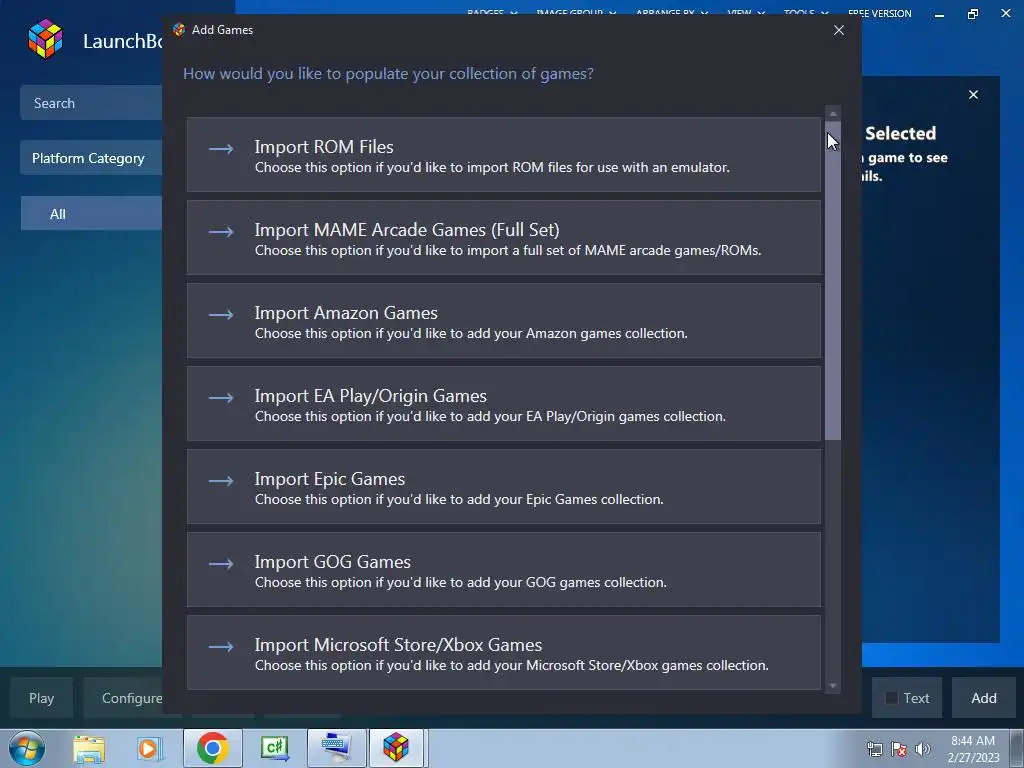The width and height of the screenshot is (1024, 768).
Task: Choose the Import ROM Files option
Action: pyautogui.click(x=504, y=155)
